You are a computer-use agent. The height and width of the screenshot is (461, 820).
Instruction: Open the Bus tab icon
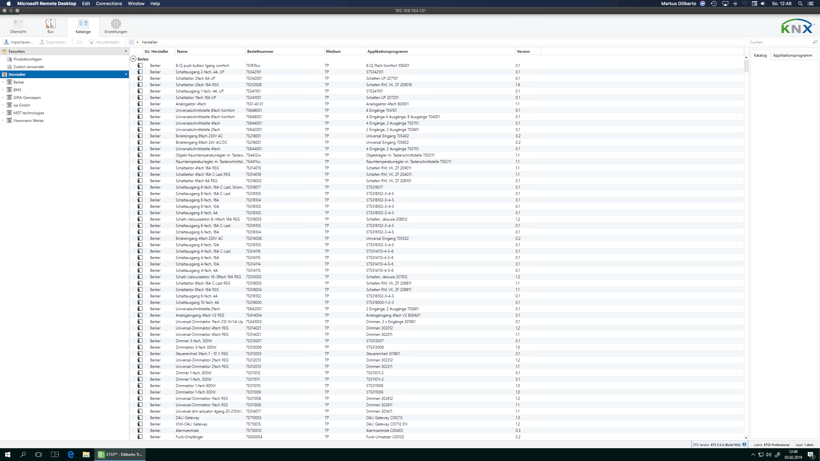[50, 24]
